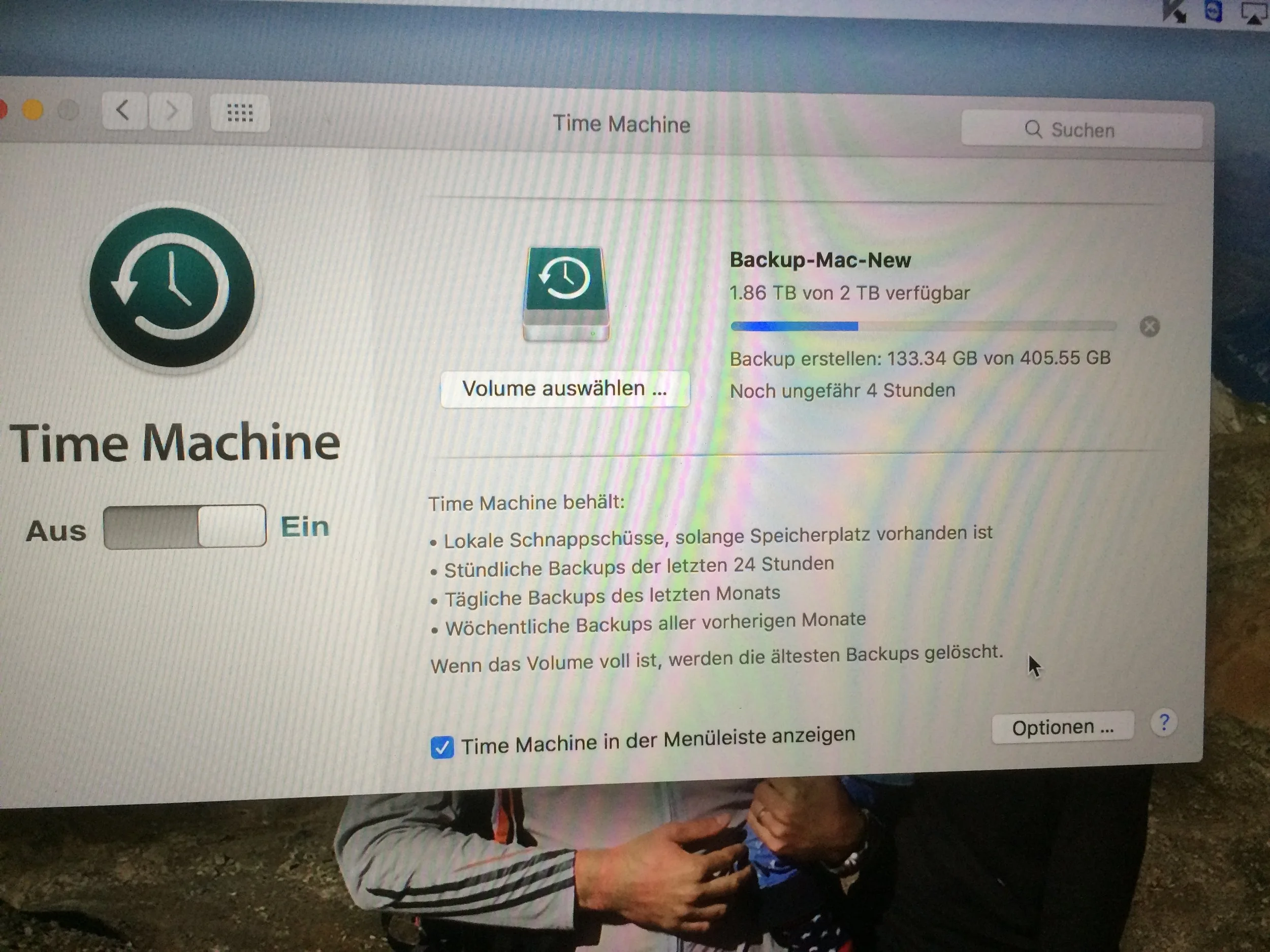This screenshot has width=1270, height=952.
Task: Click the Volume auswählen button
Action: pos(565,389)
